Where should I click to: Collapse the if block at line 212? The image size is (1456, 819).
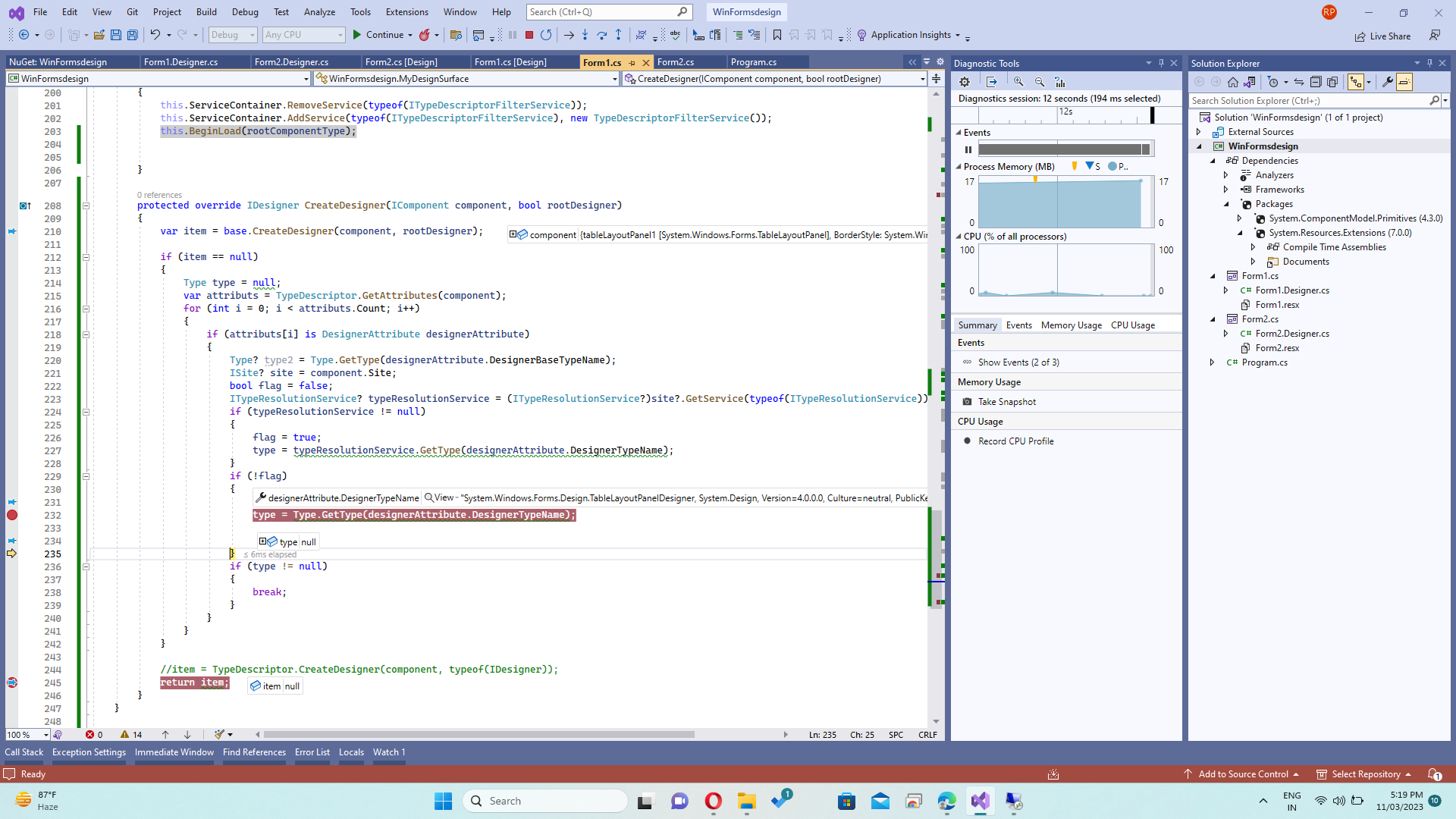pyautogui.click(x=86, y=257)
